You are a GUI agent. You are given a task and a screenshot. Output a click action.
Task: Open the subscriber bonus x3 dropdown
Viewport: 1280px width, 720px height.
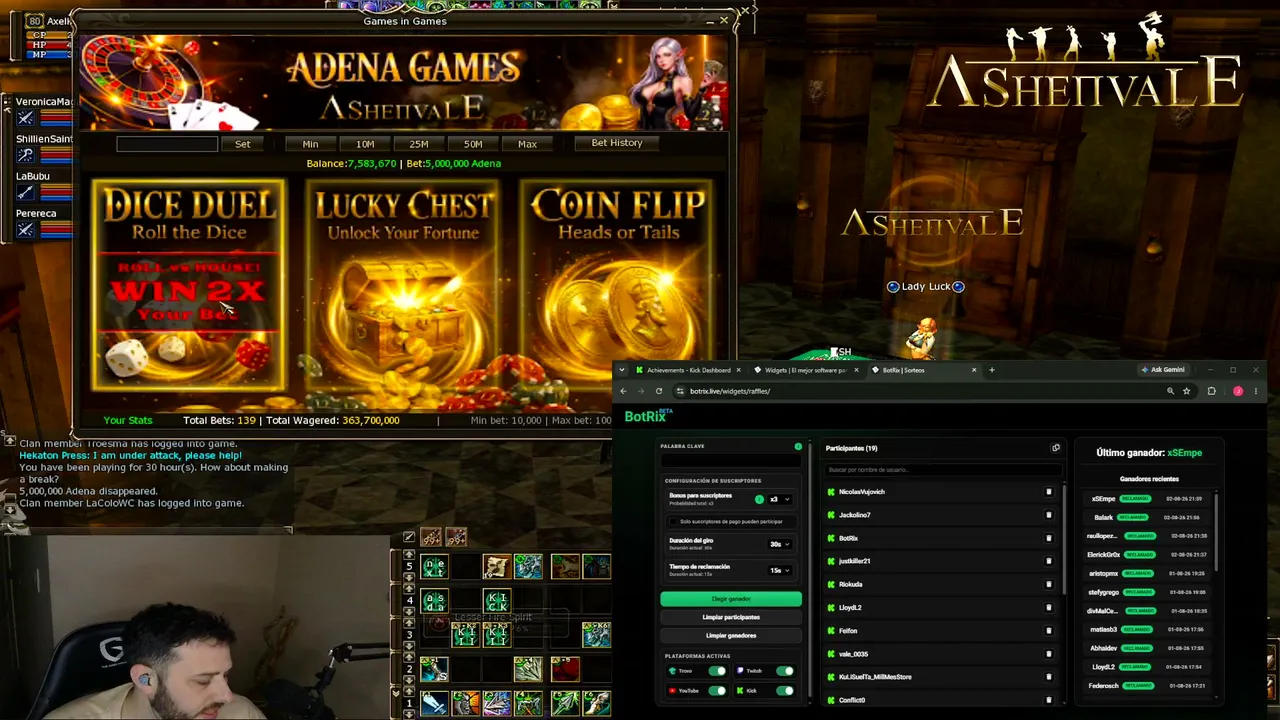[778, 499]
